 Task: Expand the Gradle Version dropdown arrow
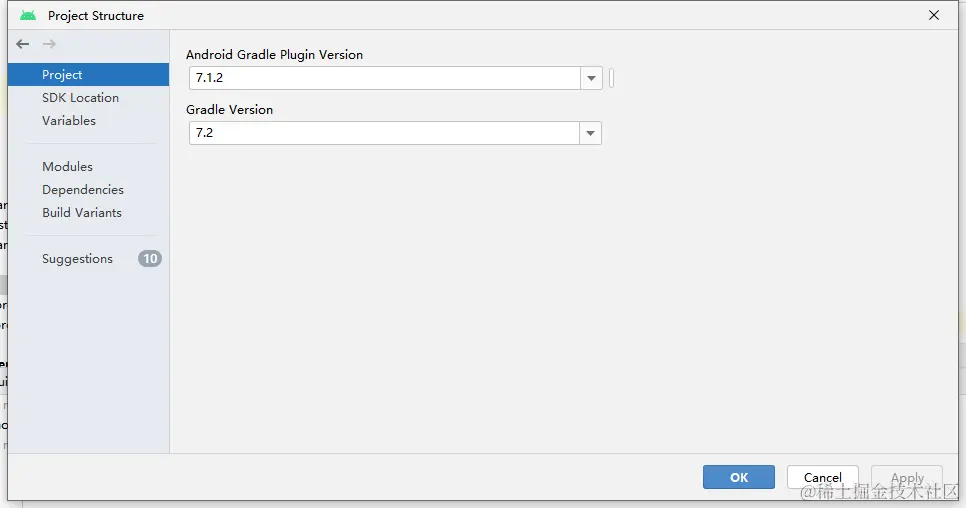(x=591, y=133)
